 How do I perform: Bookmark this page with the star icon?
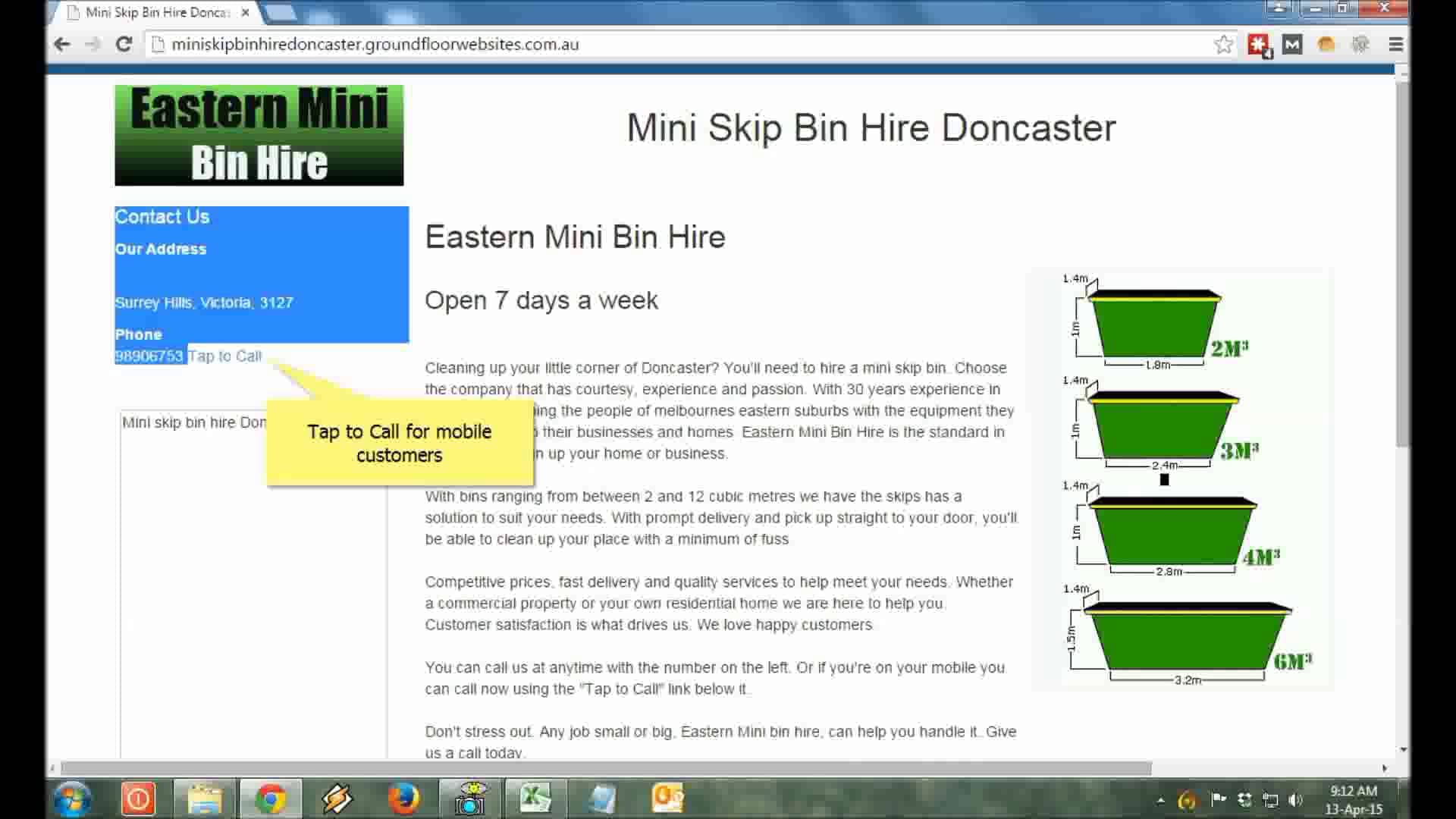[1223, 44]
